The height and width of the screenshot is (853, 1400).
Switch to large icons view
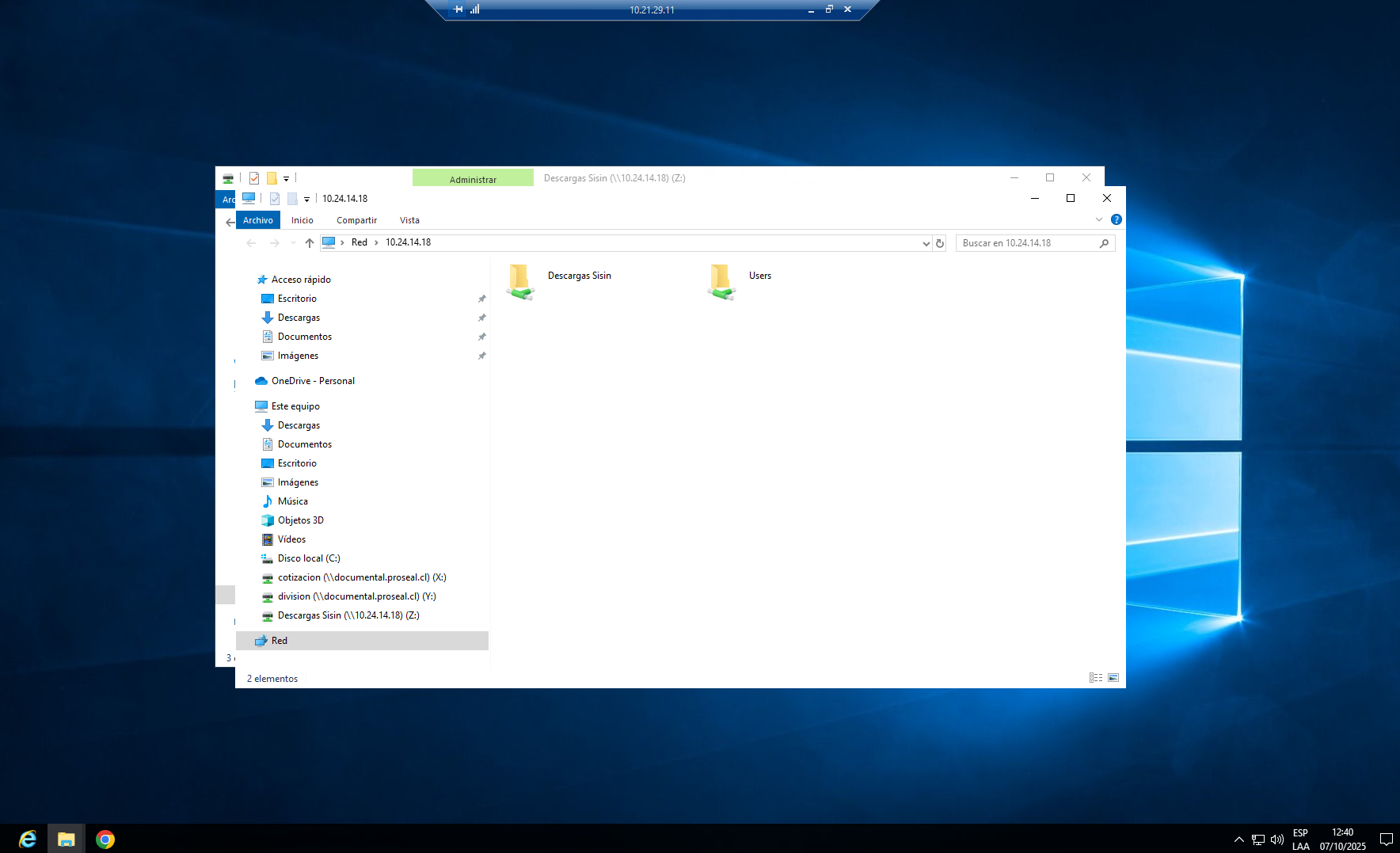pyautogui.click(x=1113, y=678)
